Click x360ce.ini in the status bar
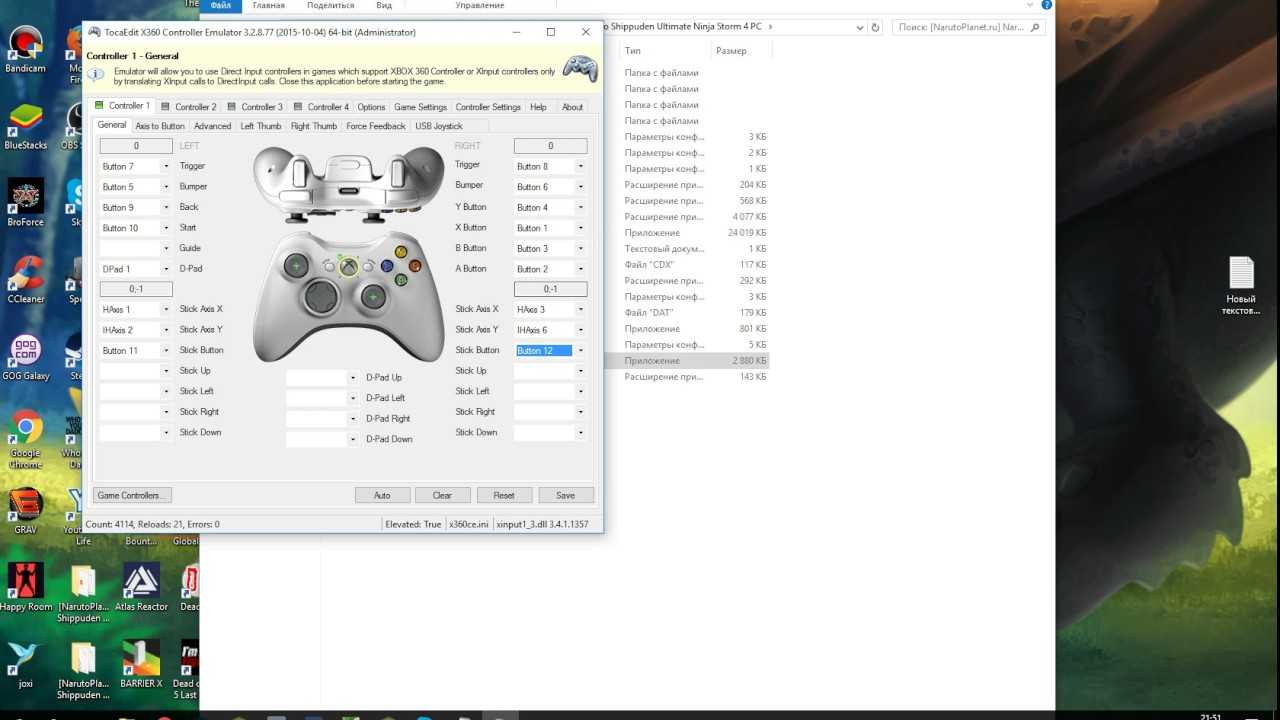This screenshot has width=1280, height=720. coord(468,524)
